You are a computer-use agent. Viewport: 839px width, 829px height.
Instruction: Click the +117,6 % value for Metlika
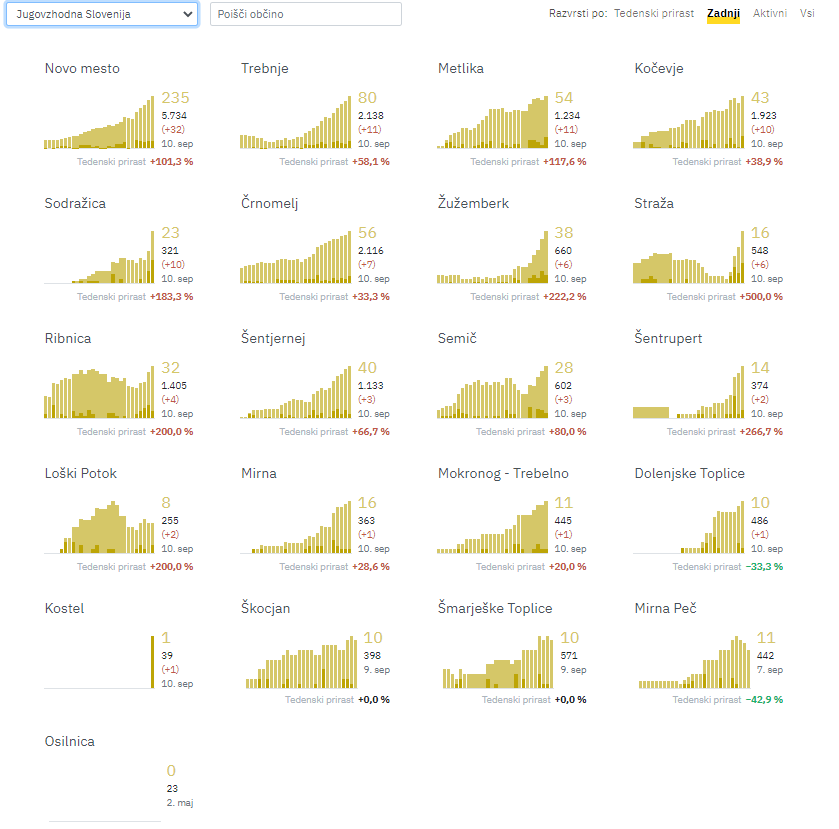pos(565,162)
